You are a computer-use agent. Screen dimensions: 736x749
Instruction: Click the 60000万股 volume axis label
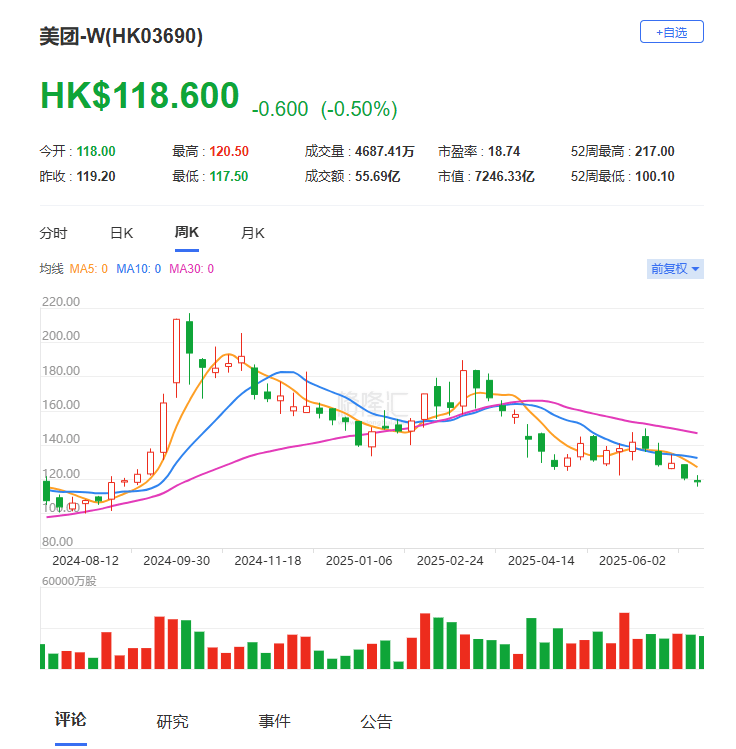pyautogui.click(x=69, y=581)
